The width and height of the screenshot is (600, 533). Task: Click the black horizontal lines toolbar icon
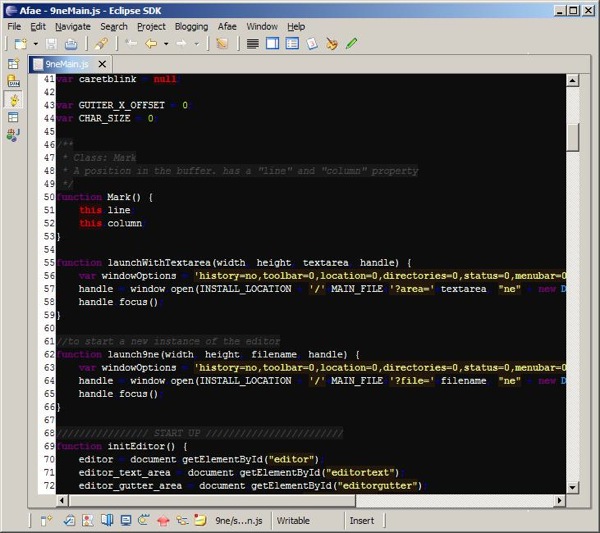tap(253, 44)
